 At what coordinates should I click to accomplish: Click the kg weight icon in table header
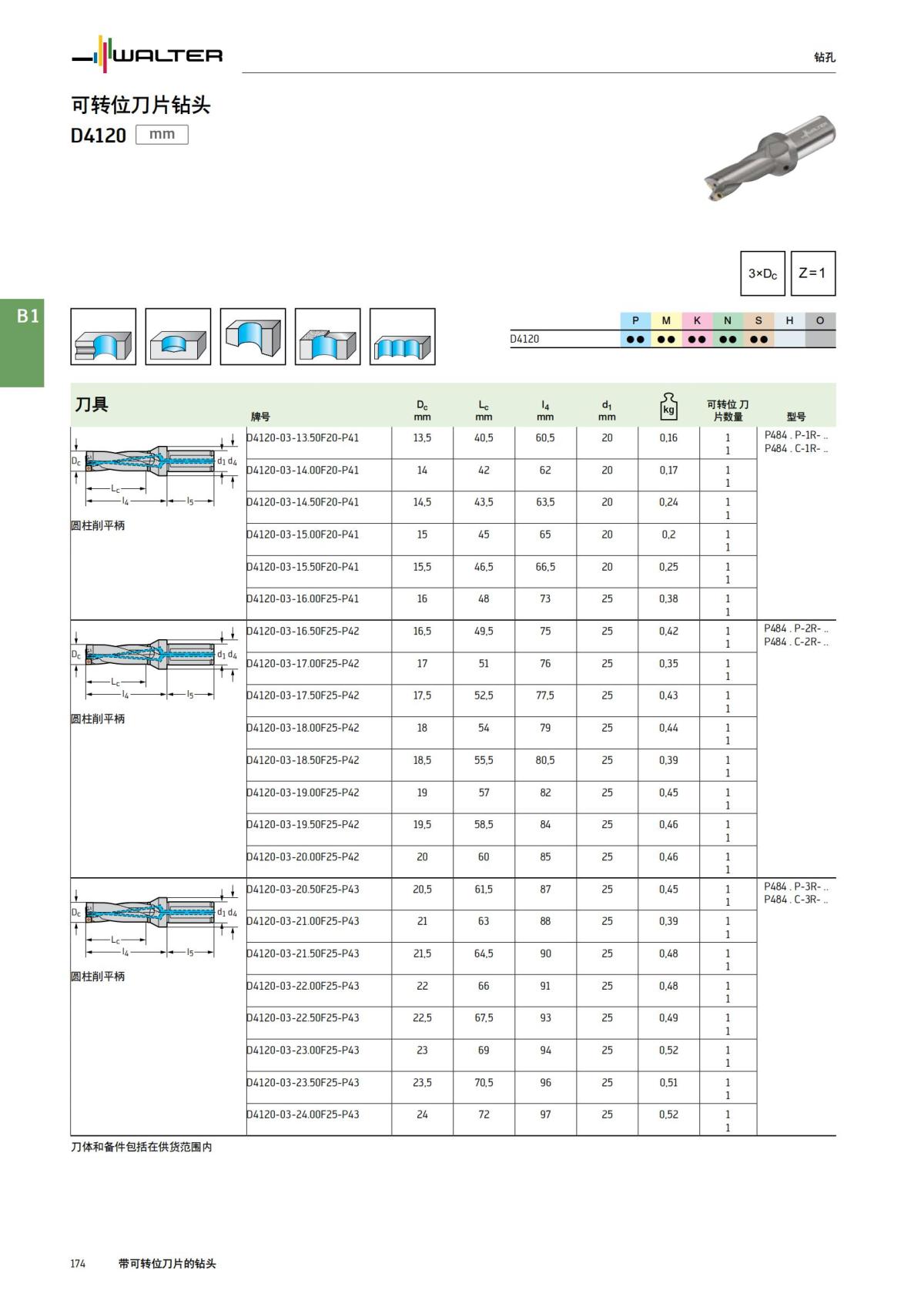[668, 406]
